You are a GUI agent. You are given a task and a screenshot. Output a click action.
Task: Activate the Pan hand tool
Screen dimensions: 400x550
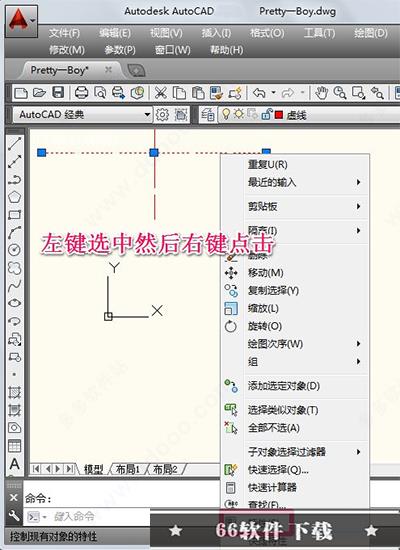tap(321, 93)
